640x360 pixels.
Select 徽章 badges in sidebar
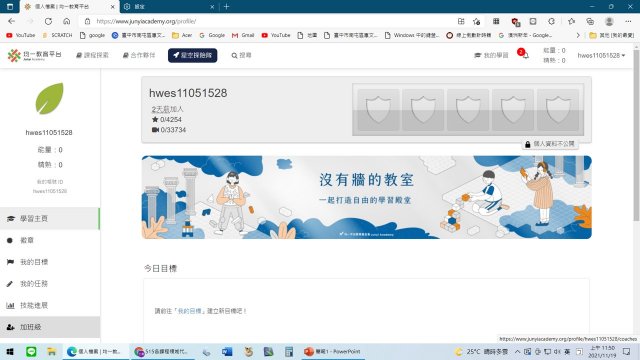pyautogui.click(x=50, y=240)
